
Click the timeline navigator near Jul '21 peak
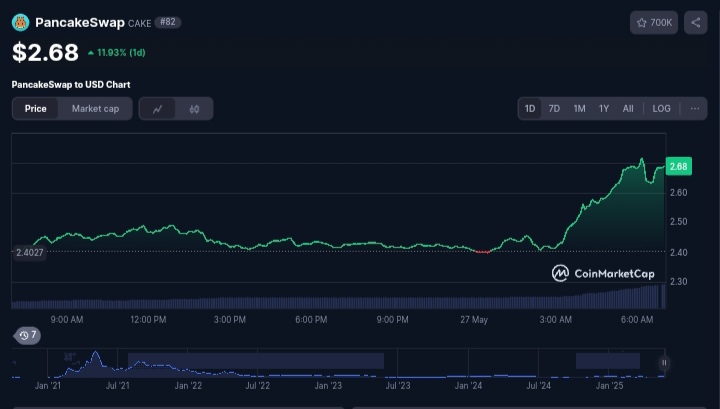coord(96,362)
